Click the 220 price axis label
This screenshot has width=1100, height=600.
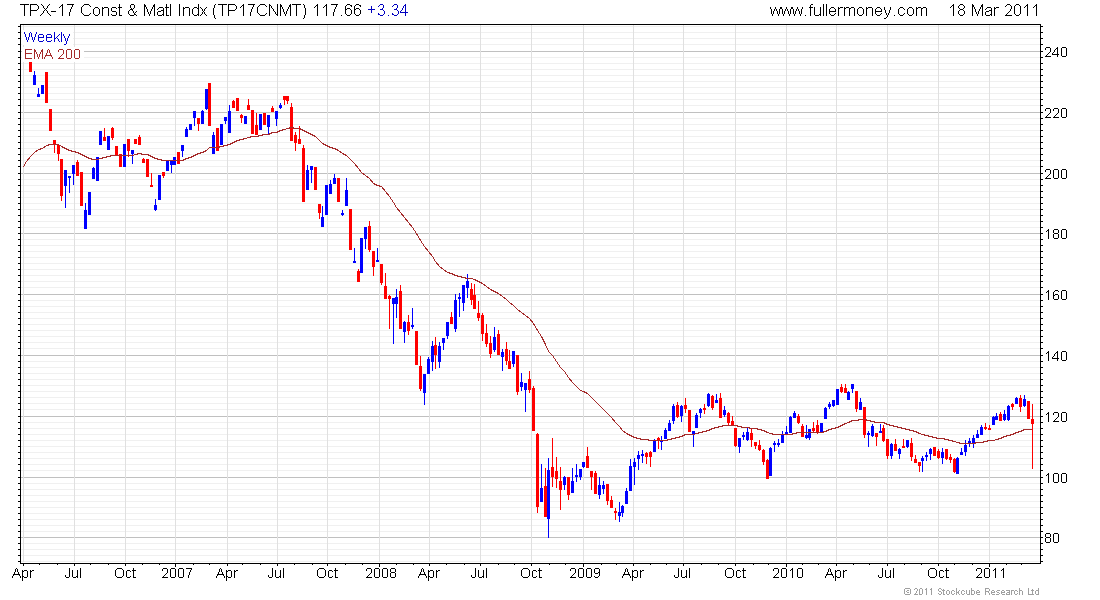(x=1056, y=113)
